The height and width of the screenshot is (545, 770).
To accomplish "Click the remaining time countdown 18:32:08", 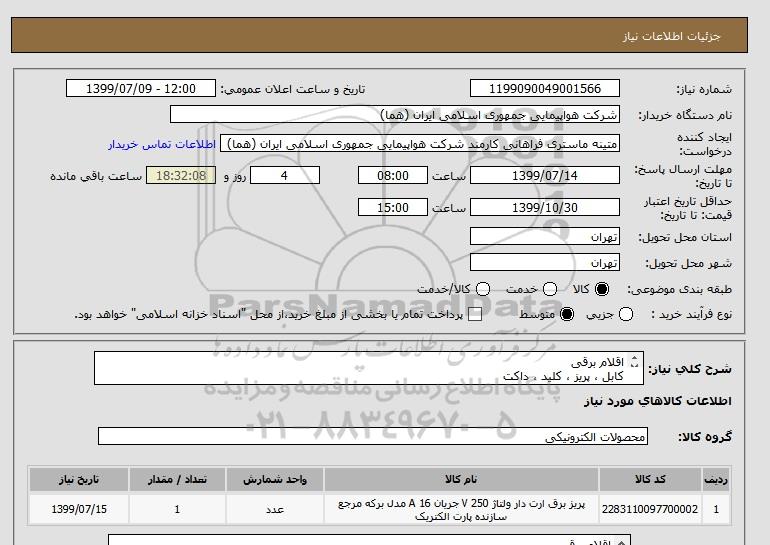I will (x=181, y=175).
